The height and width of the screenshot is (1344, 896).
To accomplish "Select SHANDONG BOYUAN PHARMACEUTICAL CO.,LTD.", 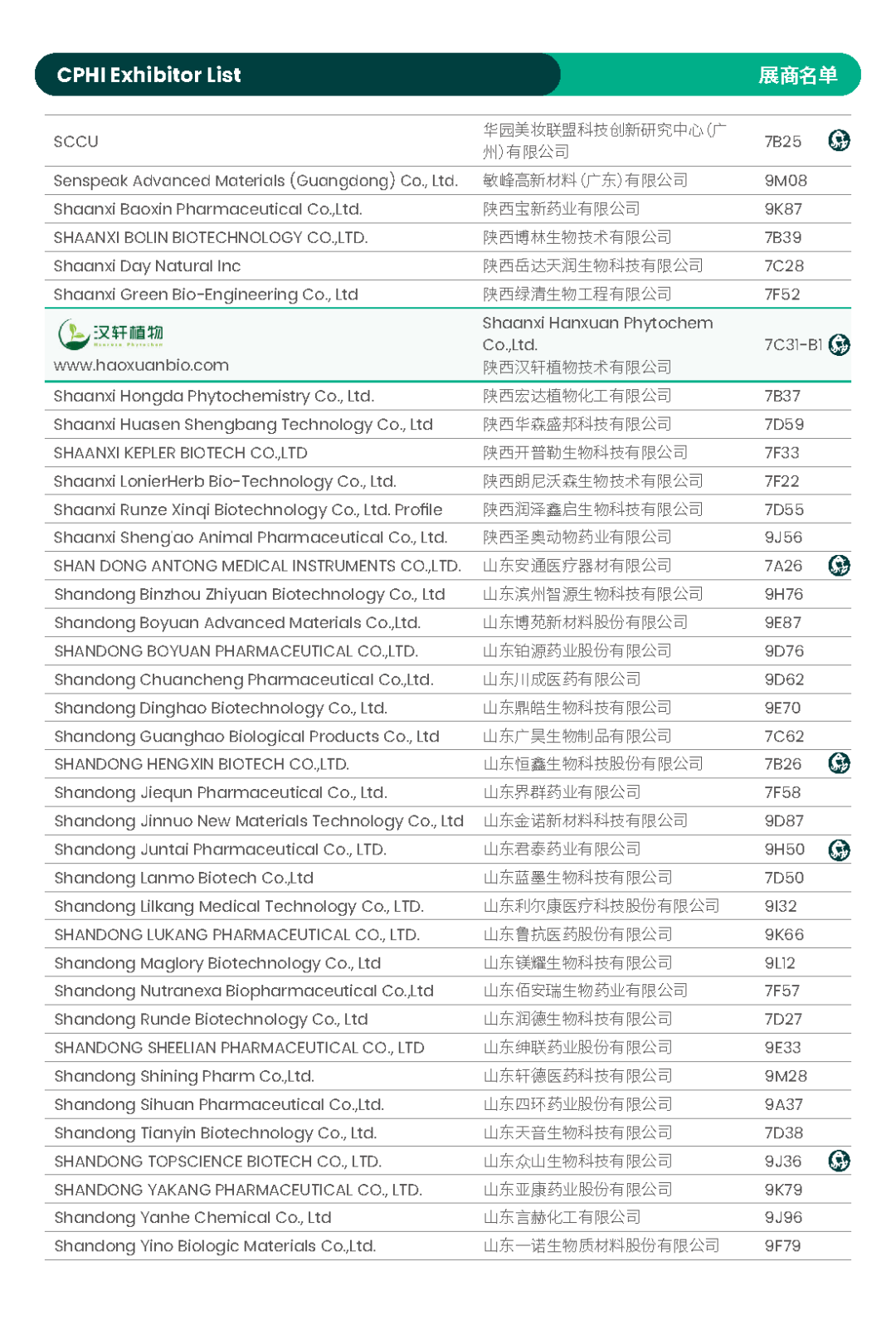I will 236,651.
